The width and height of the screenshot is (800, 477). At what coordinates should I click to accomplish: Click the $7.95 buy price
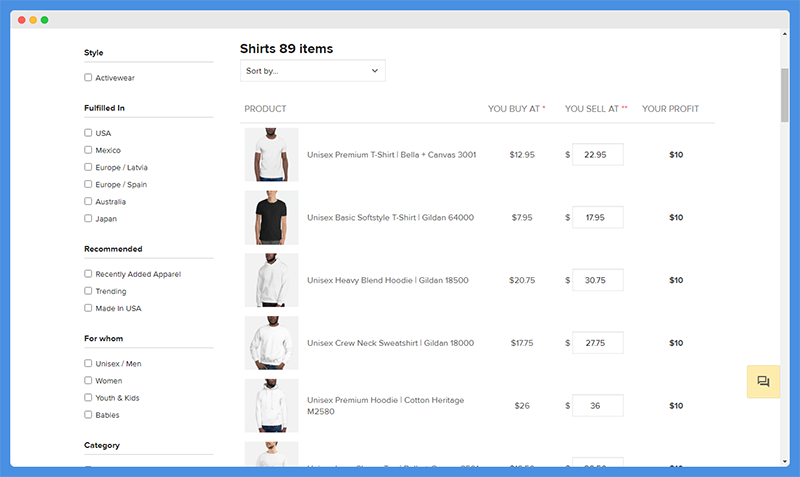coord(522,217)
